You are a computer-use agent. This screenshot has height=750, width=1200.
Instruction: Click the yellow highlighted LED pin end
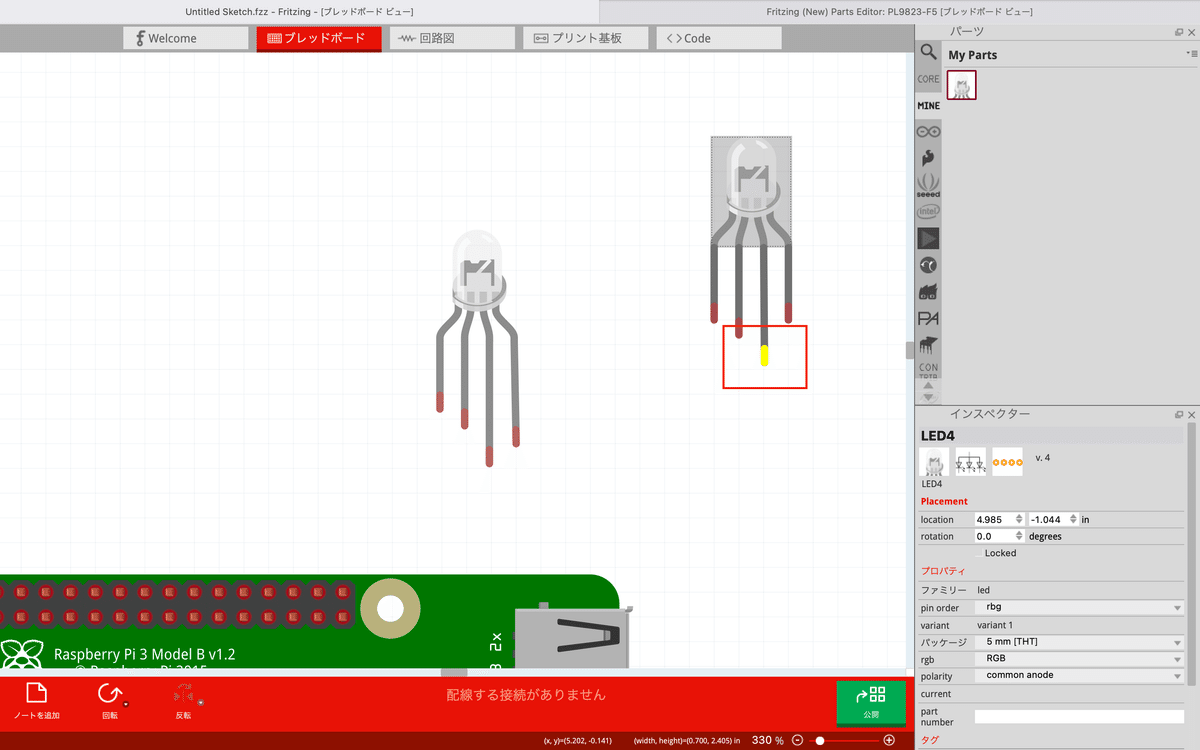[x=764, y=355]
